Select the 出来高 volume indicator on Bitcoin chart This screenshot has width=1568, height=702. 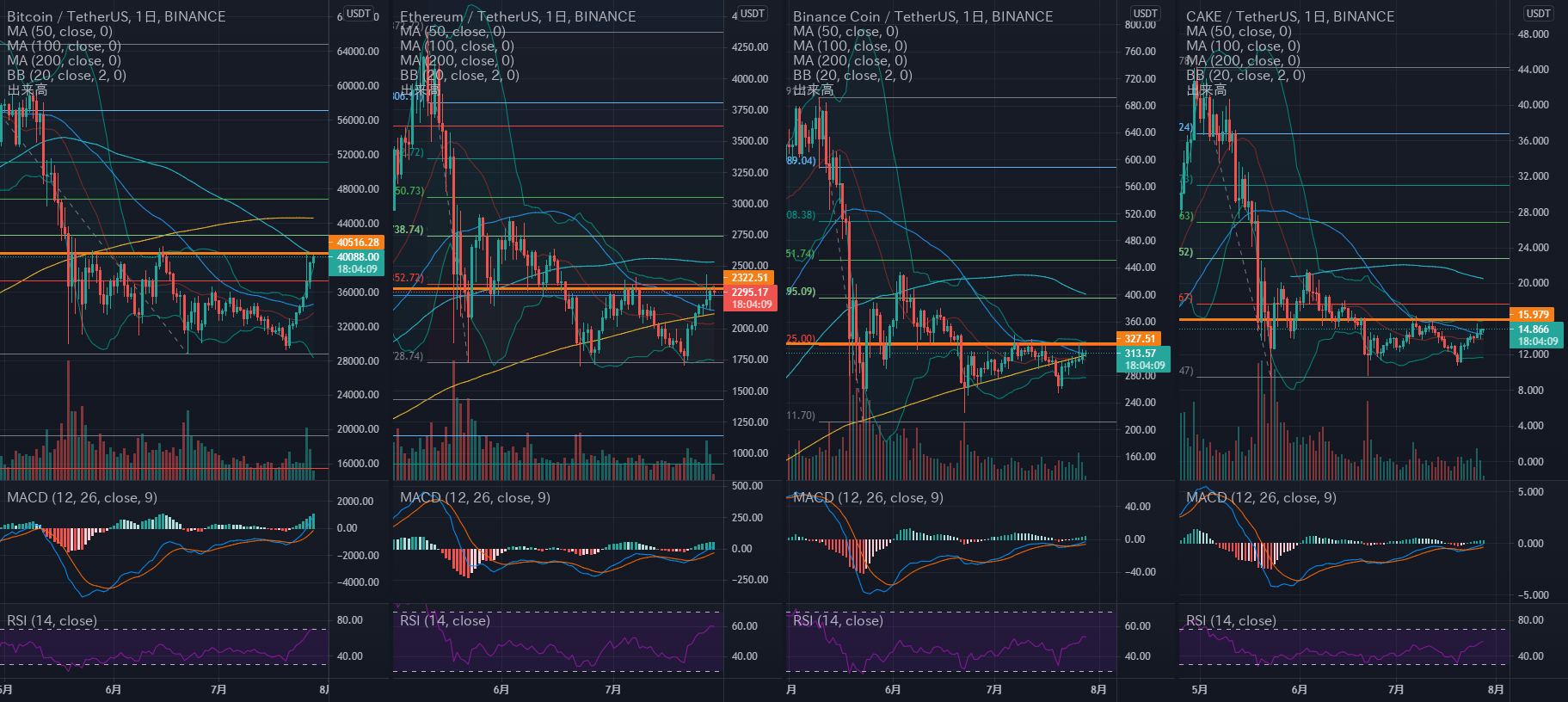28,89
